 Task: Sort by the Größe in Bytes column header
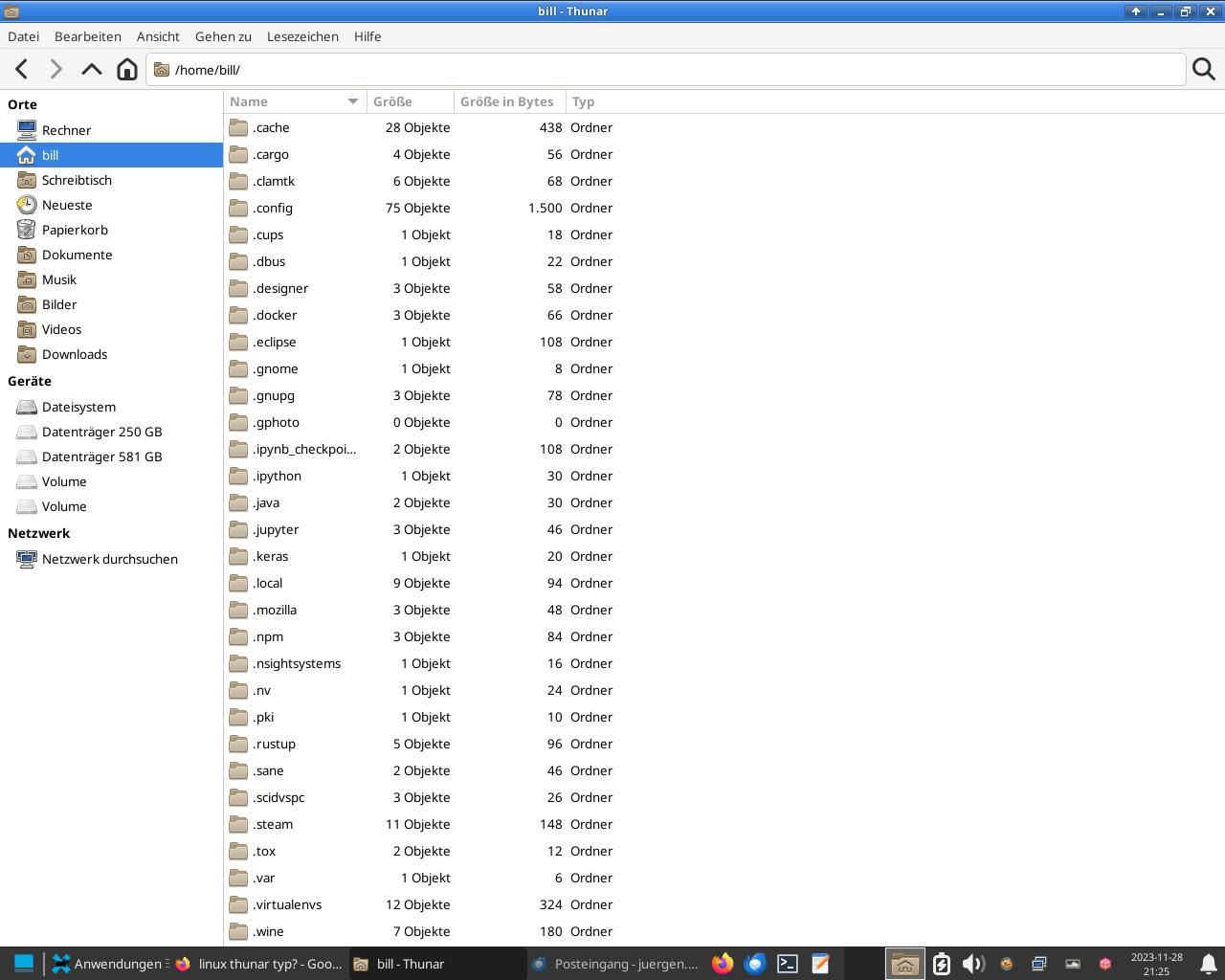[510, 101]
